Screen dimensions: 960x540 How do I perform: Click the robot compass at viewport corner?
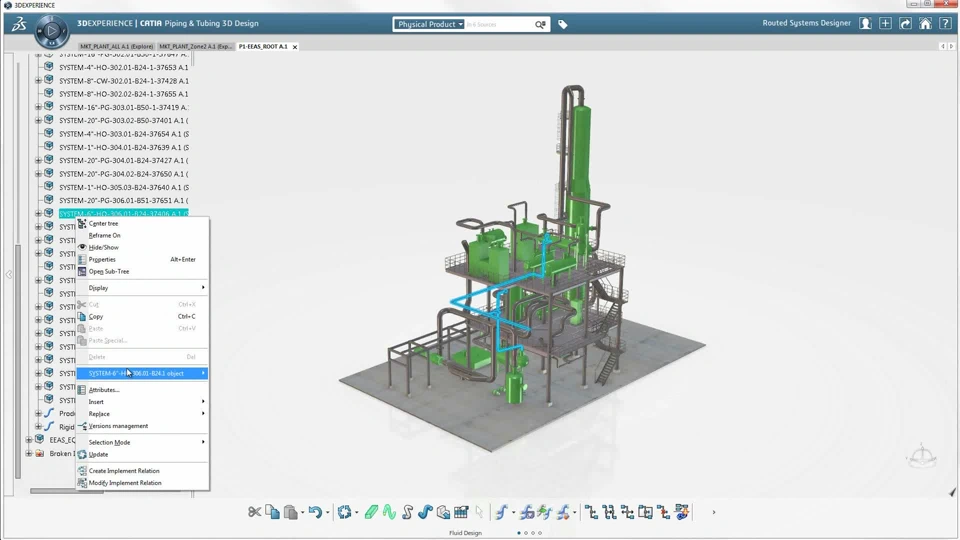(x=922, y=456)
